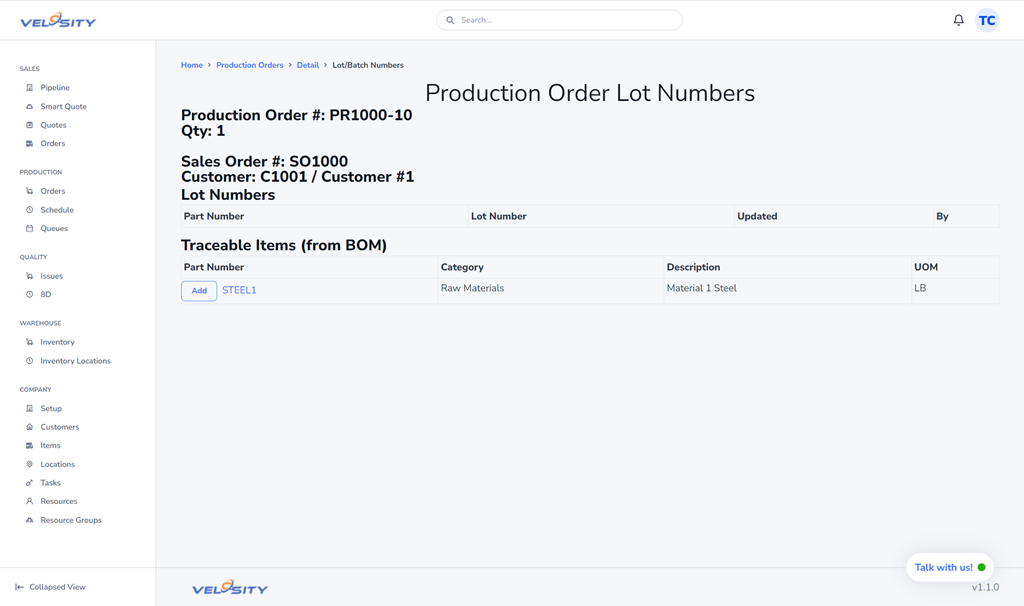
Task: Open Quality Issues page
Action: click(x=51, y=276)
